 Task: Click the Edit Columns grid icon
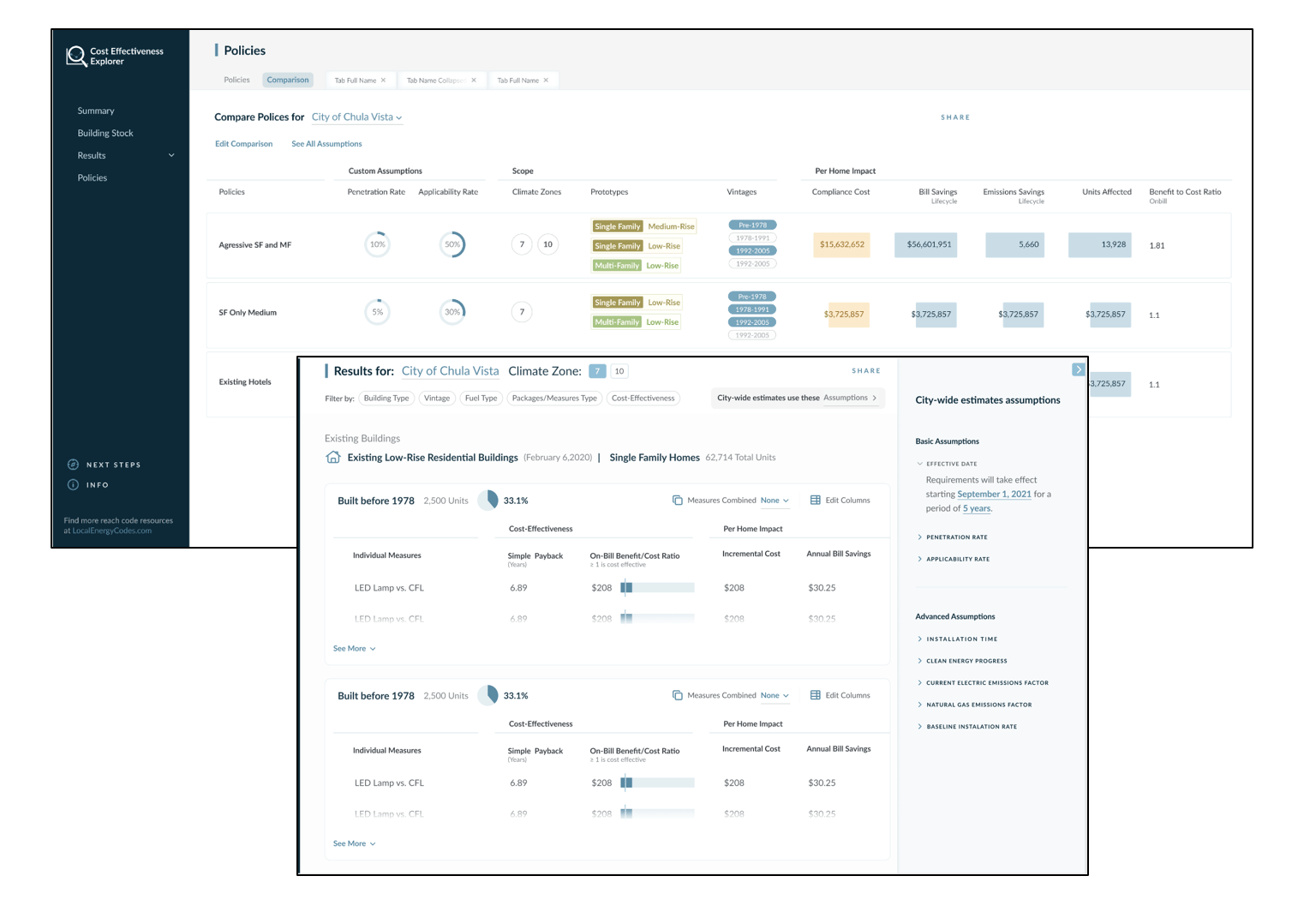815,500
